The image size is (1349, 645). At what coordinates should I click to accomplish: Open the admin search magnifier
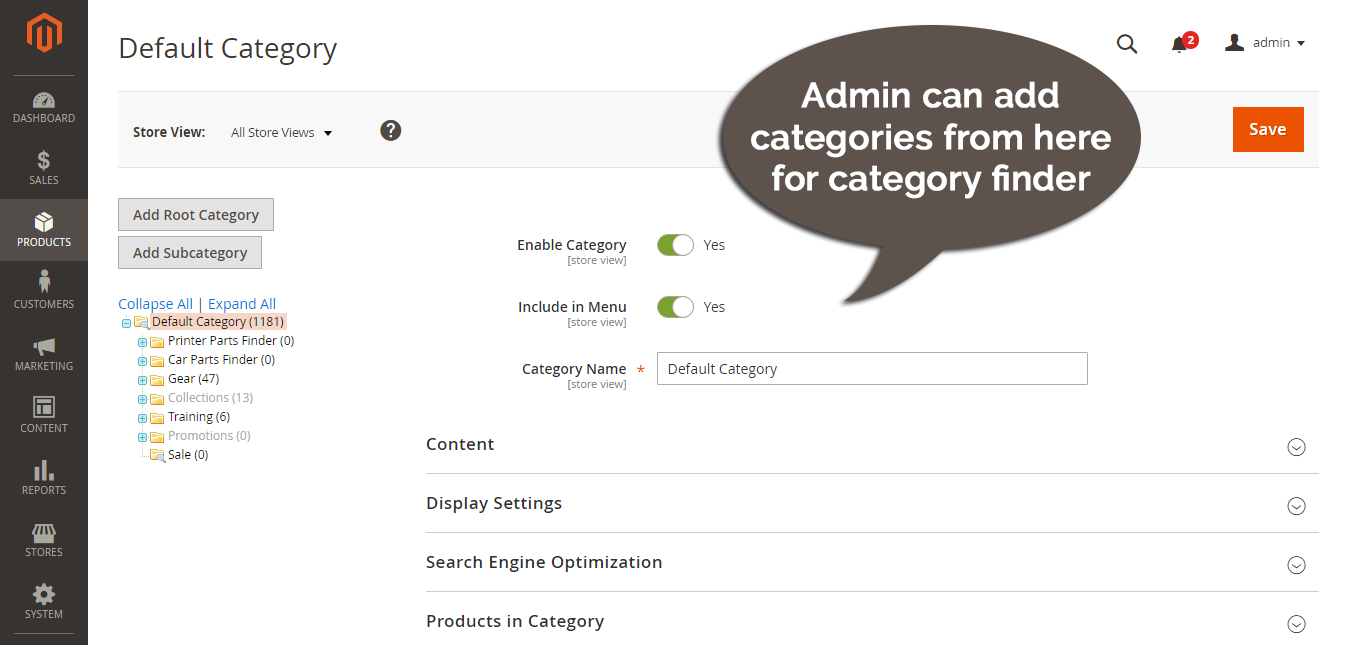[x=1127, y=44]
